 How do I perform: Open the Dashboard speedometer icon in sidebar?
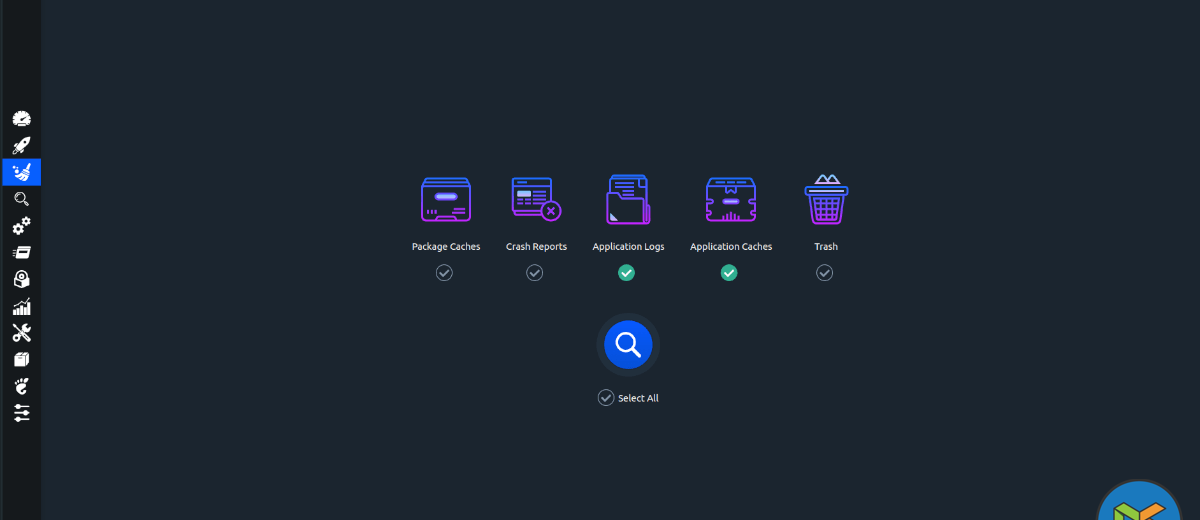pyautogui.click(x=21, y=118)
